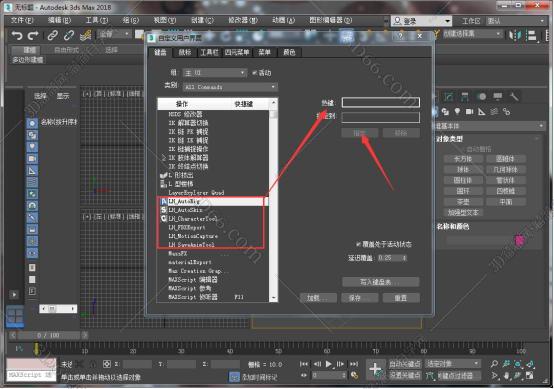
Task: Toggle the 活动 (Active) checkbox
Action: 254,73
